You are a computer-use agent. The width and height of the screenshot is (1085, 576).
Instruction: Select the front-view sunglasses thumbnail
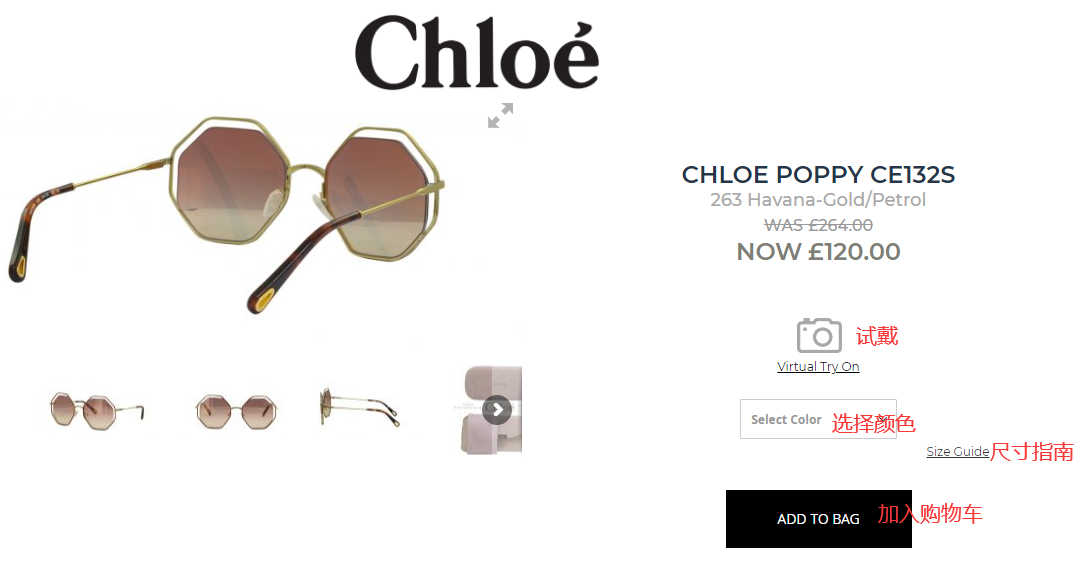click(237, 411)
